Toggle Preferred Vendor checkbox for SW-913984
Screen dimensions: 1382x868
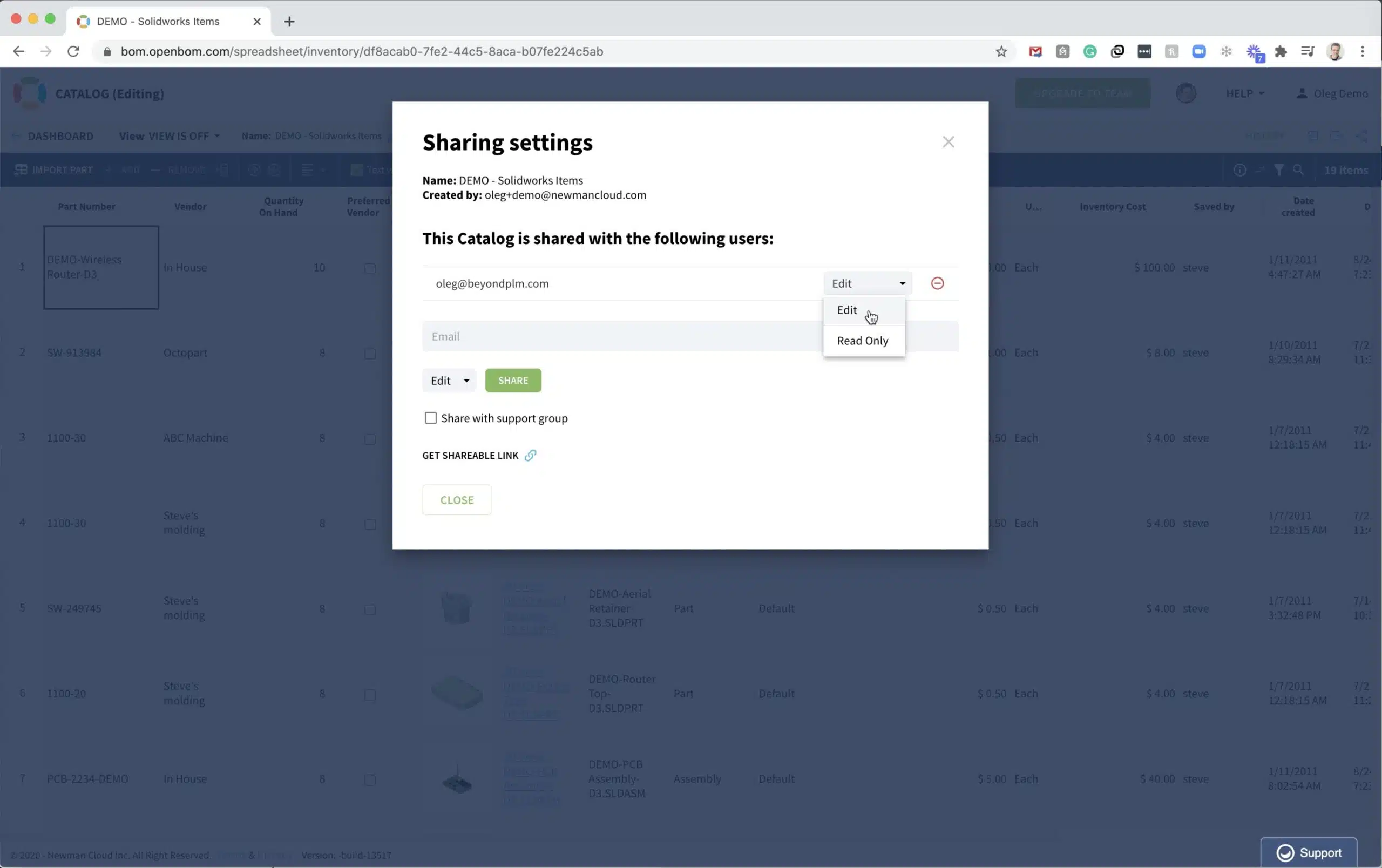[x=370, y=354]
